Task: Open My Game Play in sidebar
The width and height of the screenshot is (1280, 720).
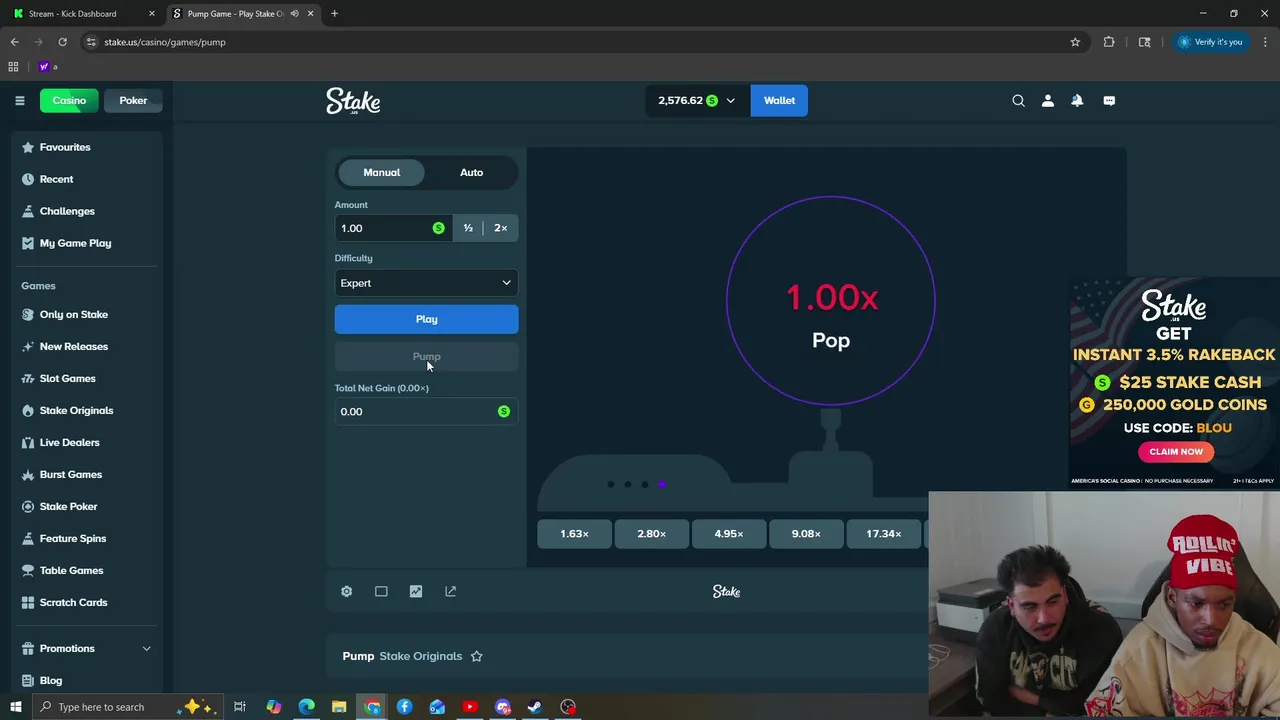Action: tap(75, 243)
